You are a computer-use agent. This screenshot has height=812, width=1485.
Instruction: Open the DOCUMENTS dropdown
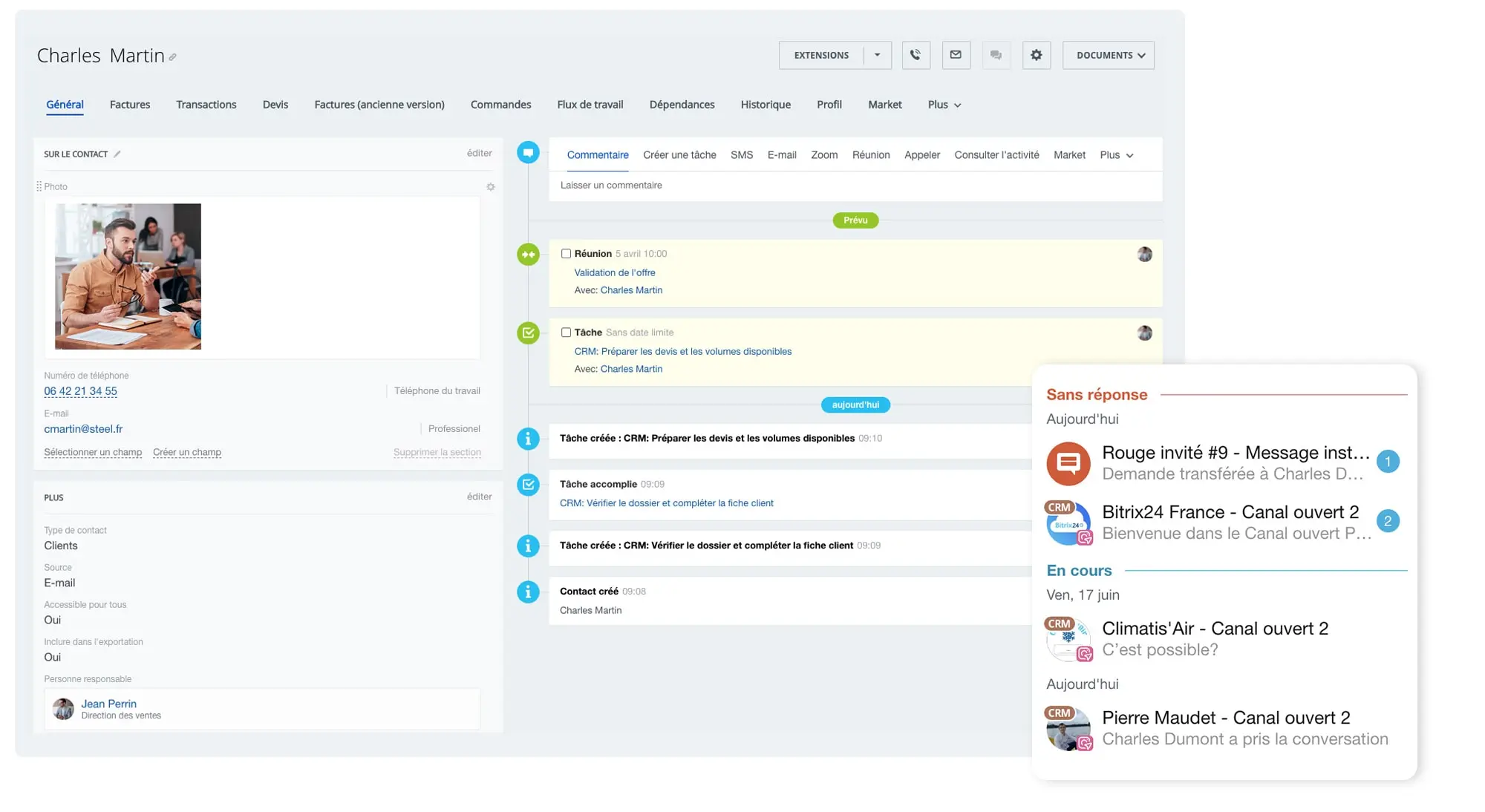pos(1108,55)
